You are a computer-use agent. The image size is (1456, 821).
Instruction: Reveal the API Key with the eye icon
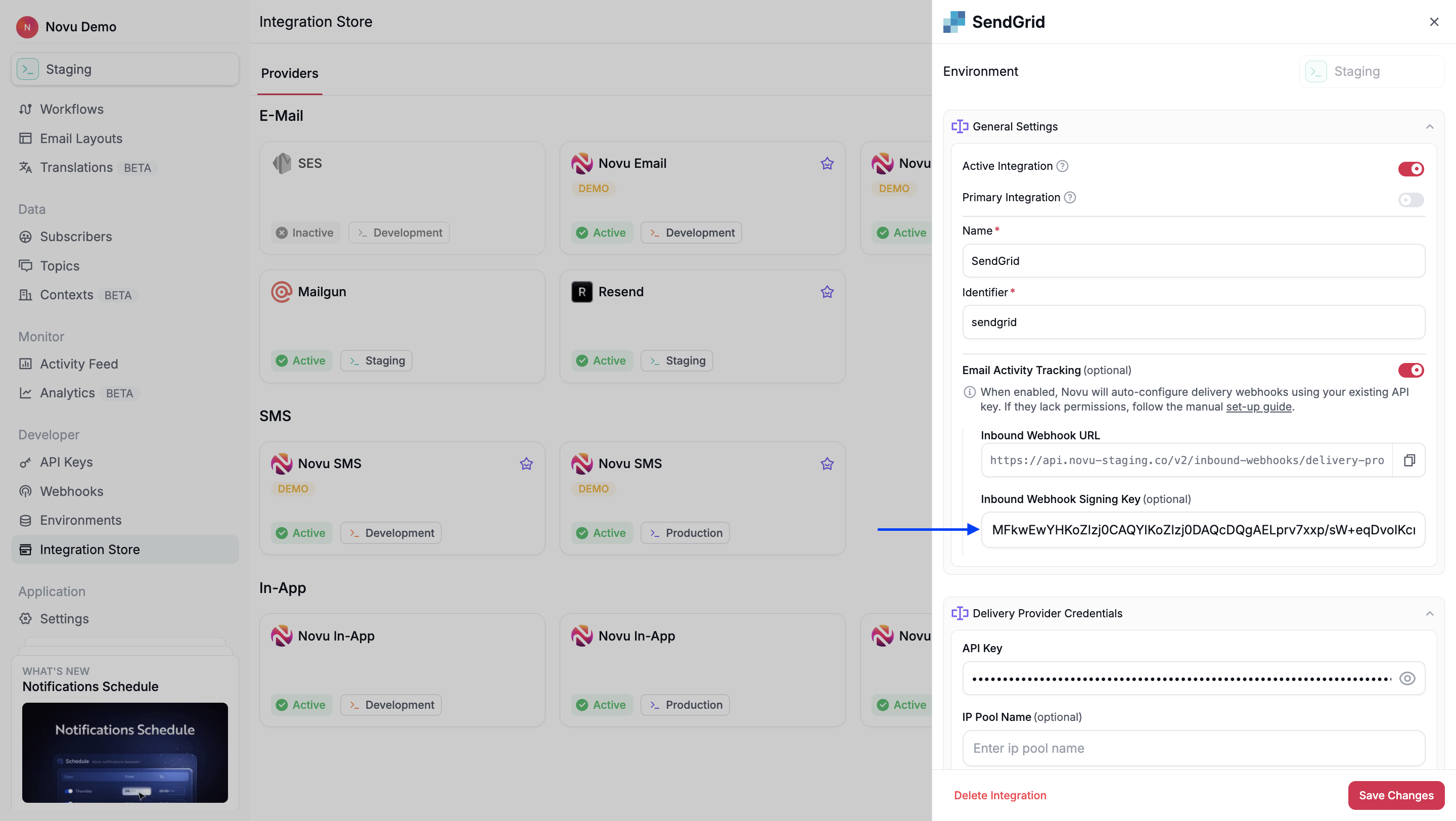pyautogui.click(x=1407, y=678)
